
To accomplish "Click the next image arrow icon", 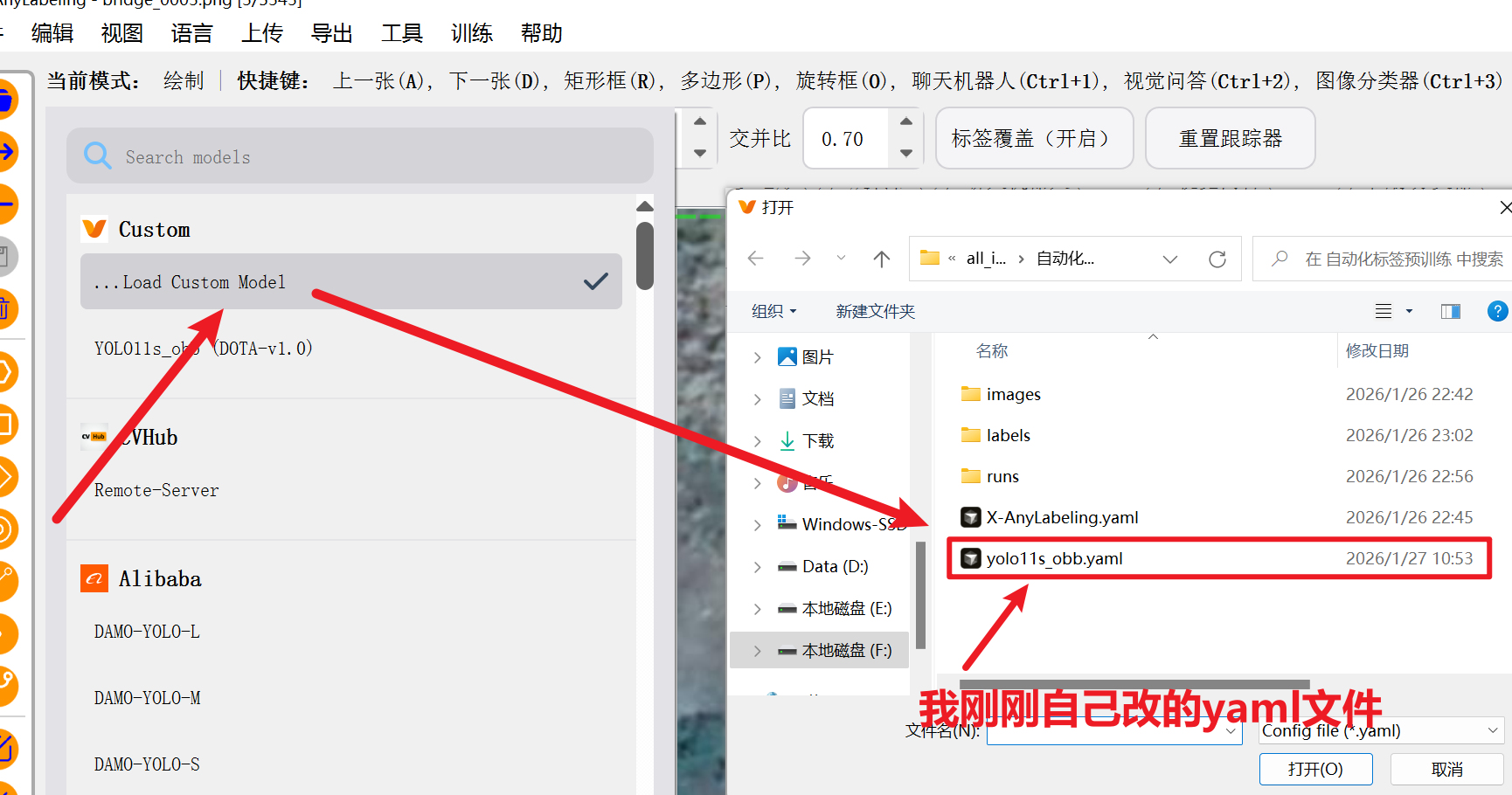I will 5,152.
